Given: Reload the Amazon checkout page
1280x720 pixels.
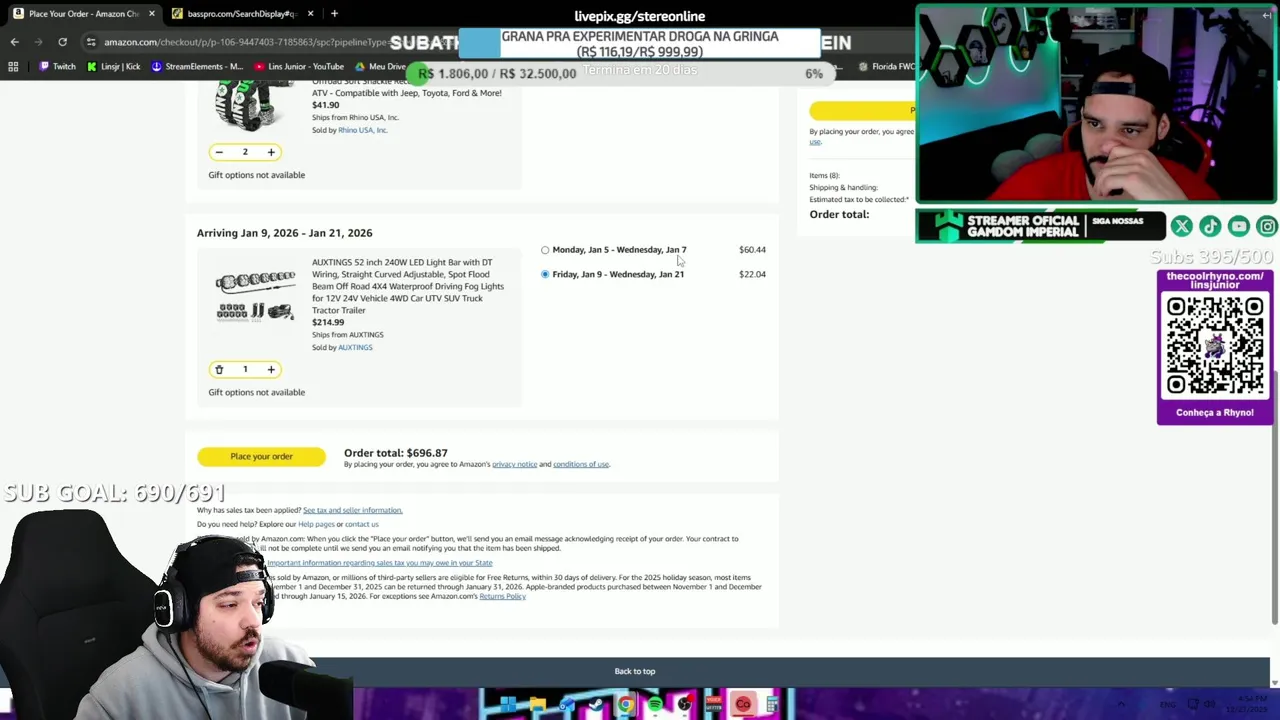Looking at the screenshot, I should click(62, 42).
